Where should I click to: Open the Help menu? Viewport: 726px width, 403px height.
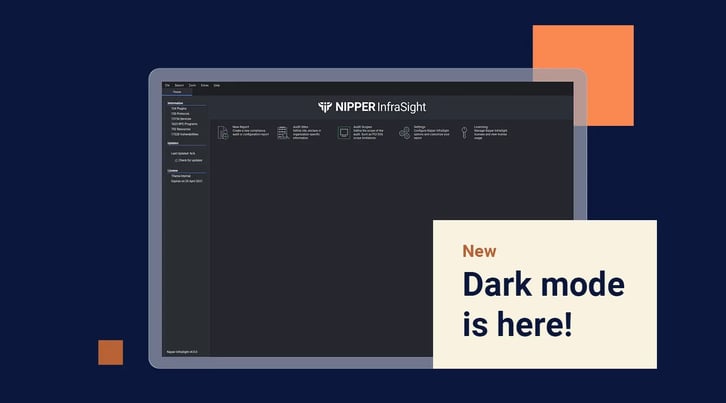[217, 85]
